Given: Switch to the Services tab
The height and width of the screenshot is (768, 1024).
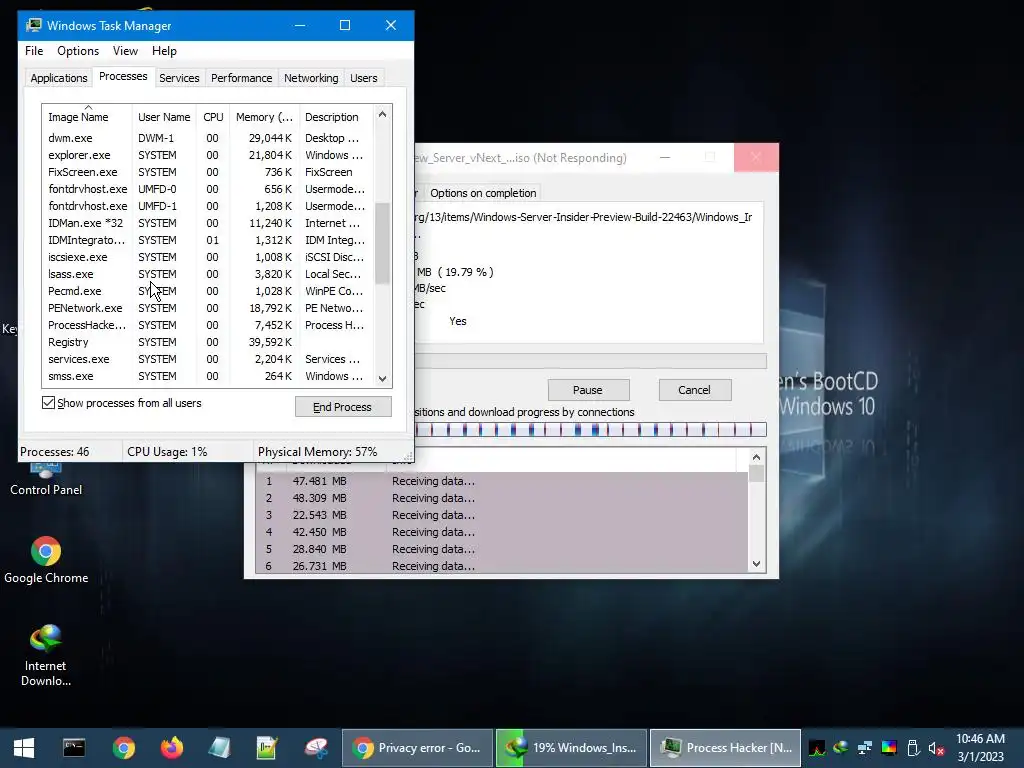Looking at the screenshot, I should [179, 78].
